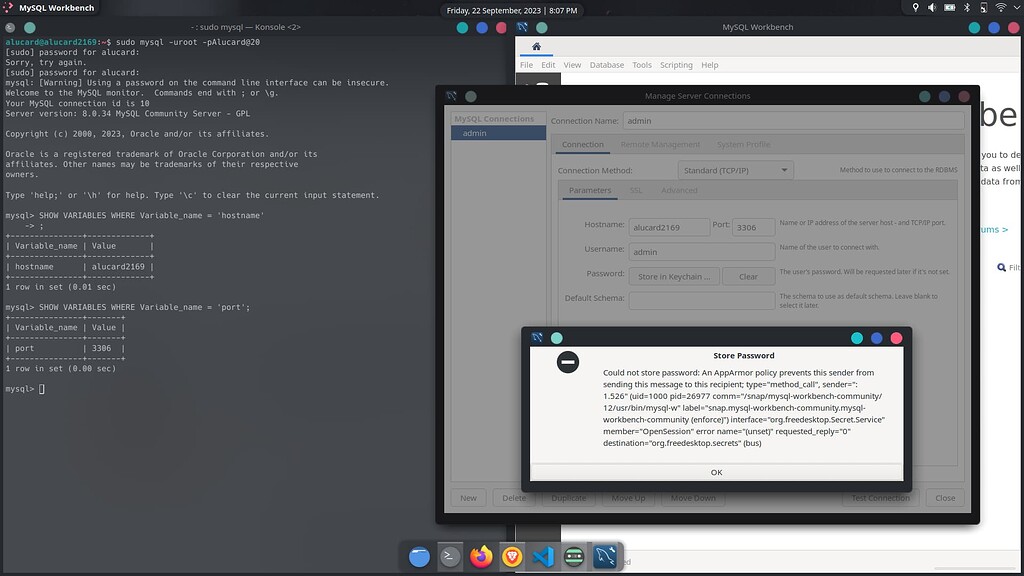Launch Visual Studio Code from the dock

544,558
